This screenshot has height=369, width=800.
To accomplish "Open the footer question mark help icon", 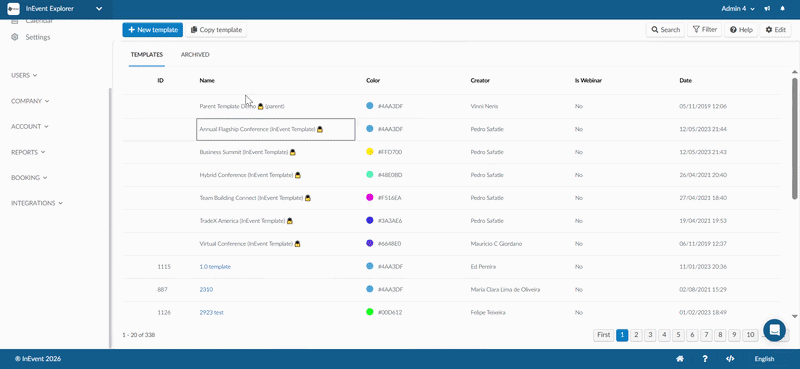I will [x=705, y=359].
